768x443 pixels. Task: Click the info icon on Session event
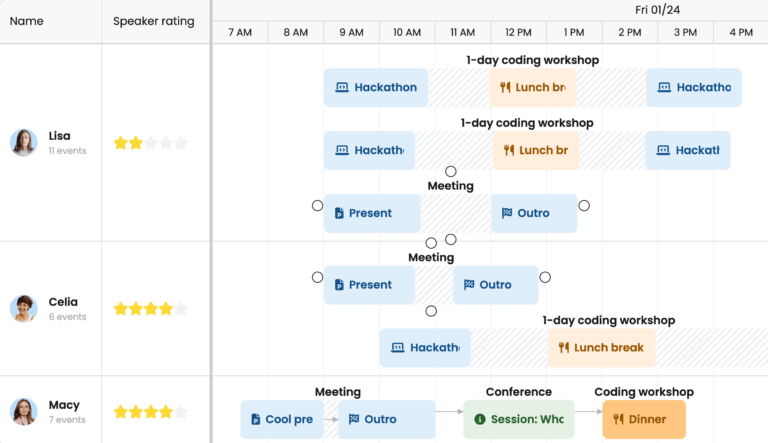tap(480, 420)
